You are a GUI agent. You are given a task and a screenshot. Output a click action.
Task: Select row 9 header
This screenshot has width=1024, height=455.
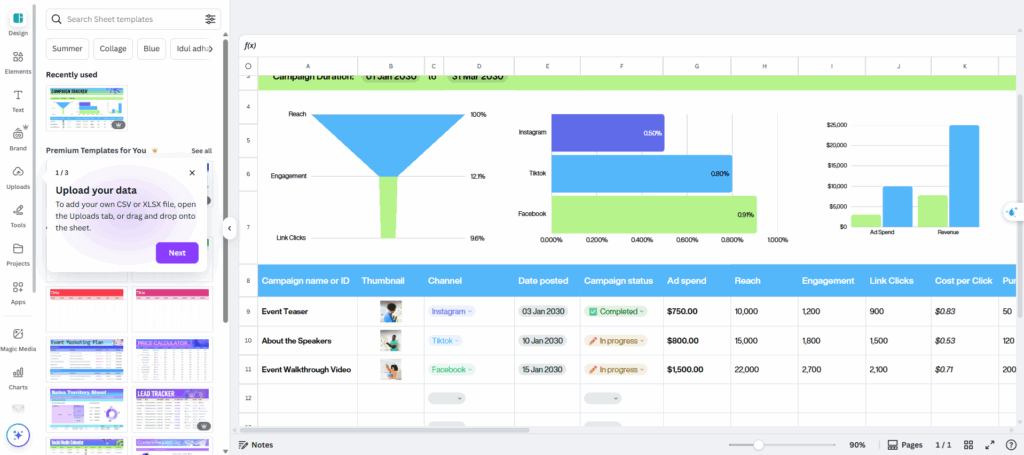click(248, 311)
